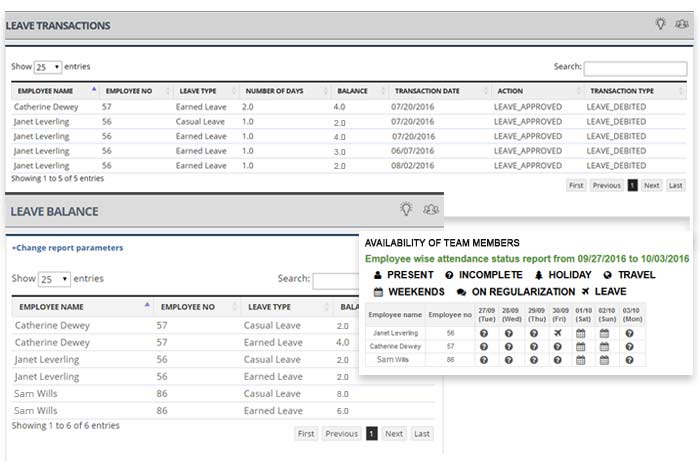Sort Leave Transactions by Leave Type column
Viewport: 700px width, 462px height.
[206, 91]
